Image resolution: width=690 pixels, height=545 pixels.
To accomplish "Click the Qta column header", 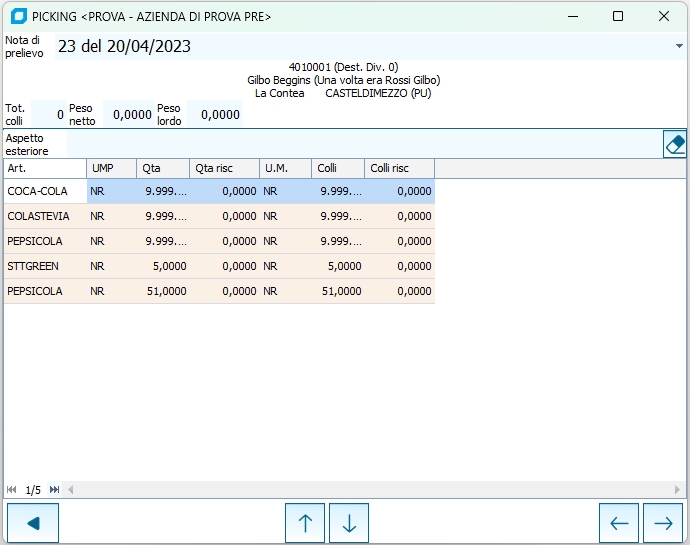I will 162,168.
